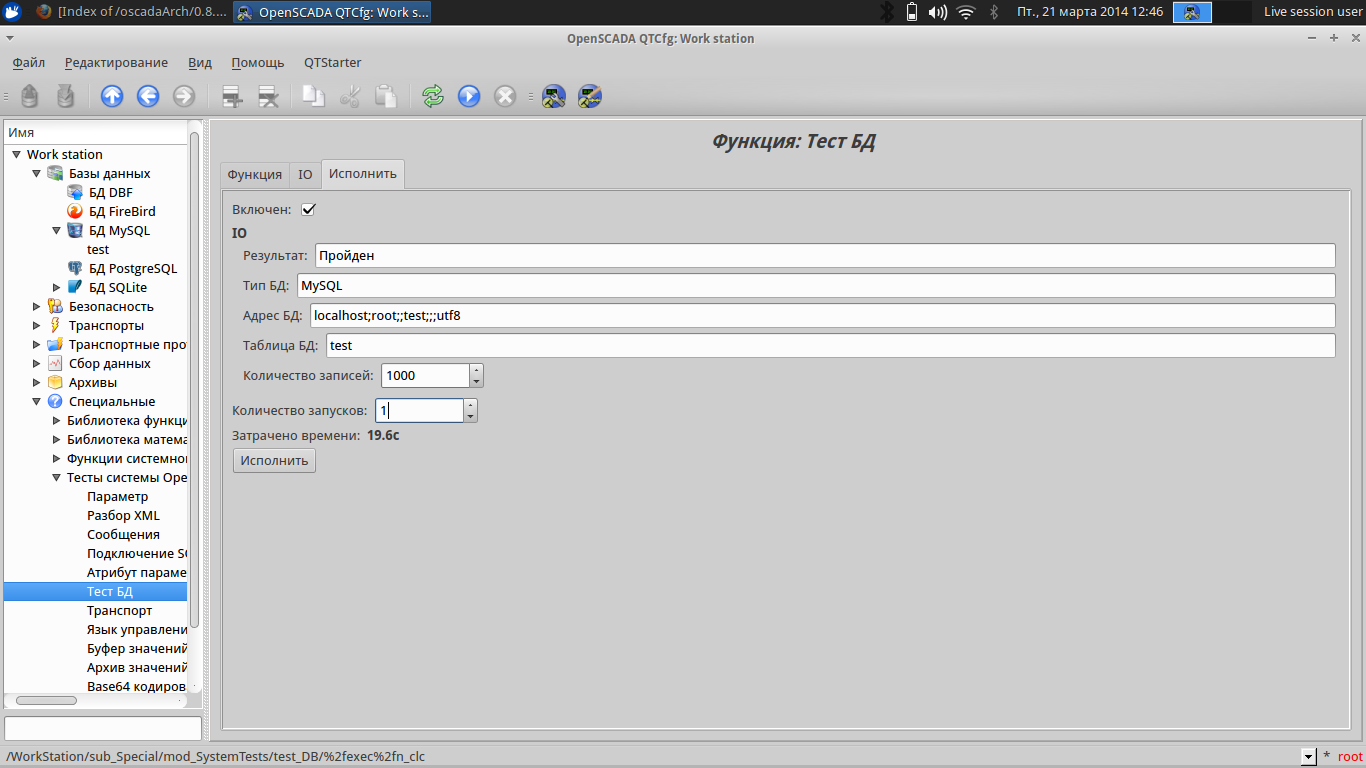Click the blue play start-update icon
1366x768 pixels.
[469, 96]
